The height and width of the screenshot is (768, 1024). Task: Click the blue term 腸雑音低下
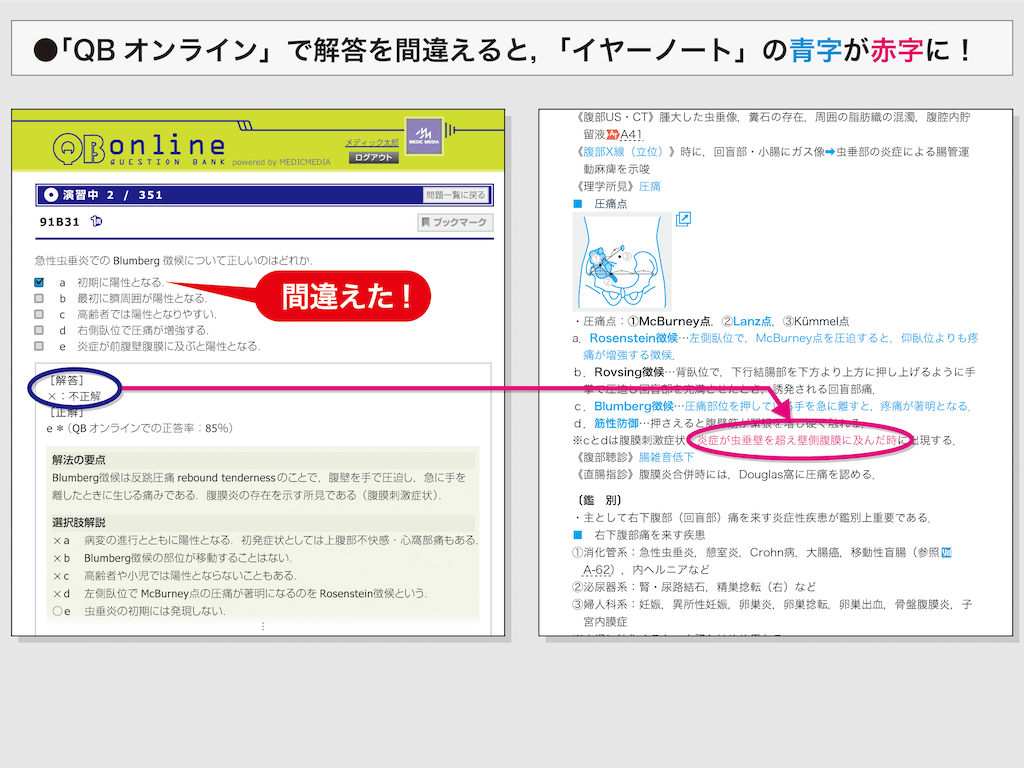click(x=666, y=457)
